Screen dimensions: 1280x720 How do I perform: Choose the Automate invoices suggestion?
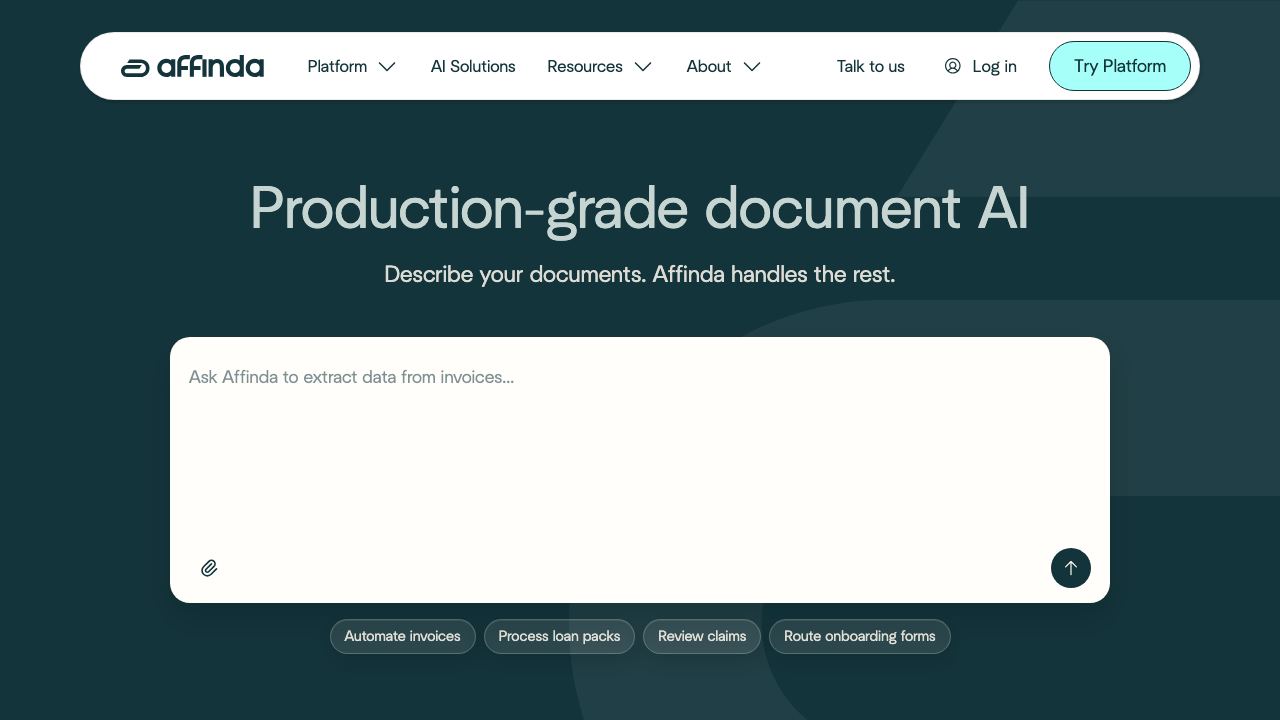pyautogui.click(x=402, y=636)
